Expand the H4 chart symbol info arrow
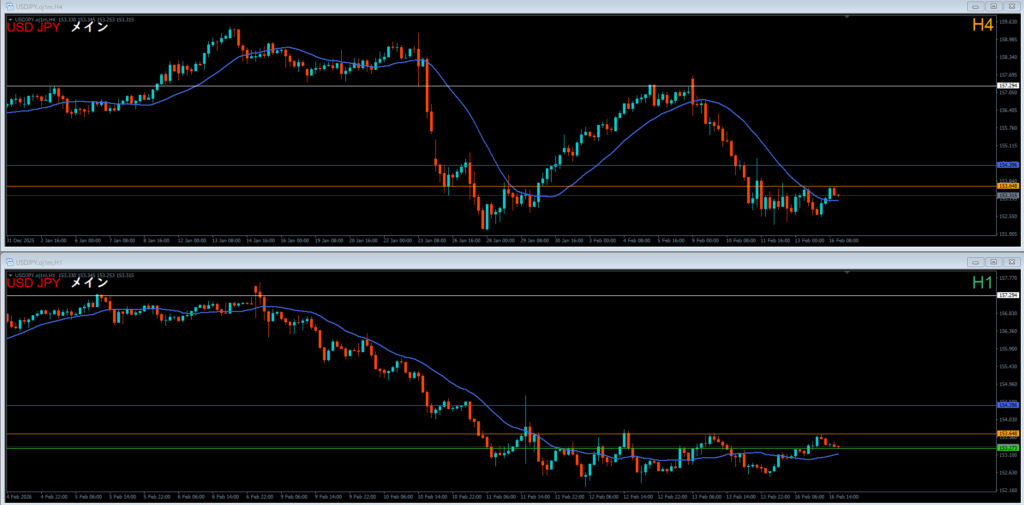The height and width of the screenshot is (505, 1024). click(x=10, y=18)
